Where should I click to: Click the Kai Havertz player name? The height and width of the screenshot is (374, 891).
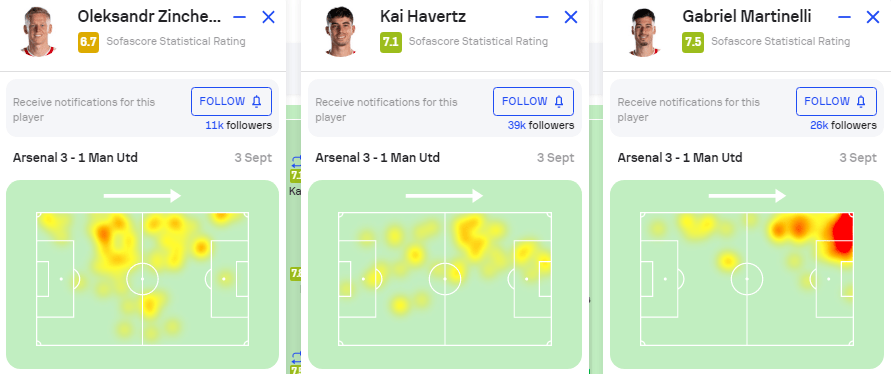[x=423, y=16]
